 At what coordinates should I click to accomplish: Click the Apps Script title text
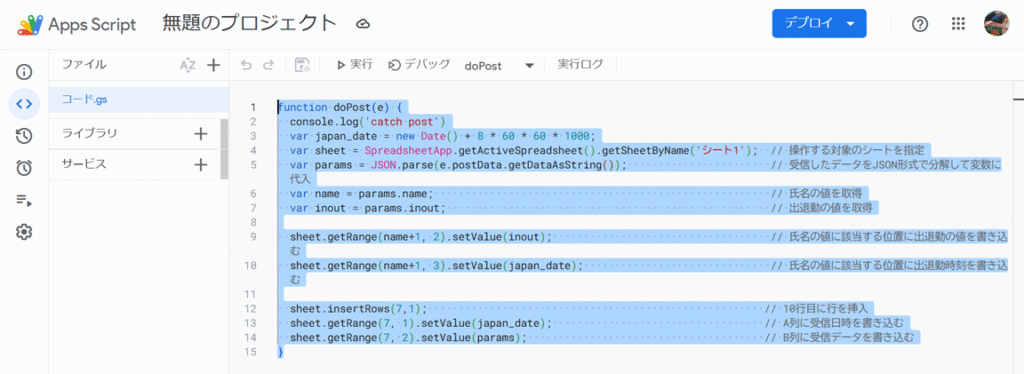(x=92, y=25)
